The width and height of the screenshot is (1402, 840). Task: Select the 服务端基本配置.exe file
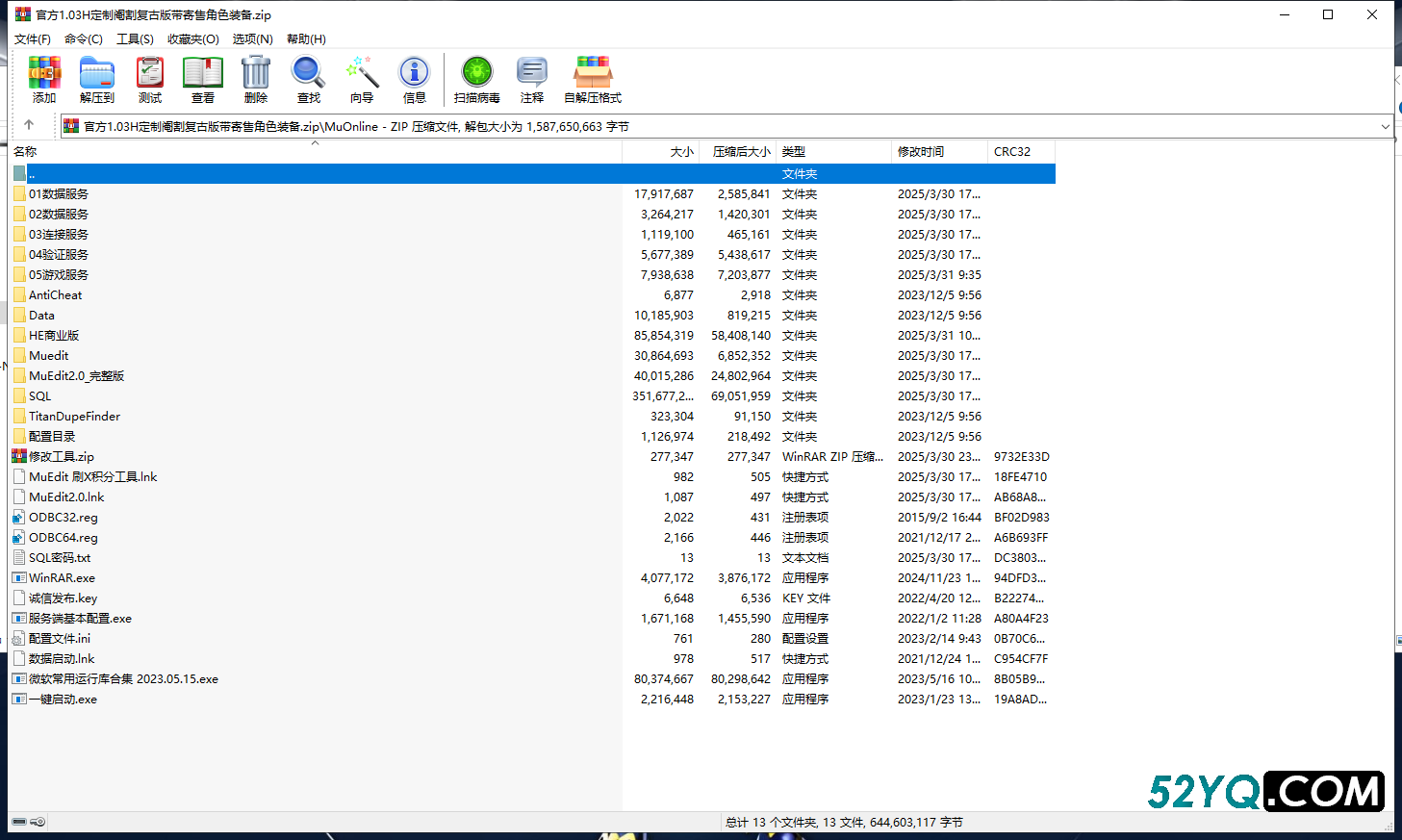pyautogui.click(x=80, y=618)
